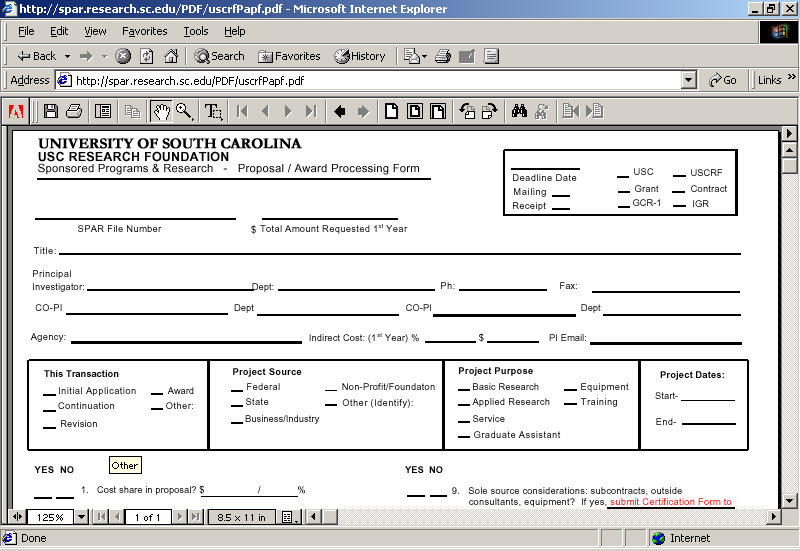
Task: Click the Back button
Action: coord(37,56)
